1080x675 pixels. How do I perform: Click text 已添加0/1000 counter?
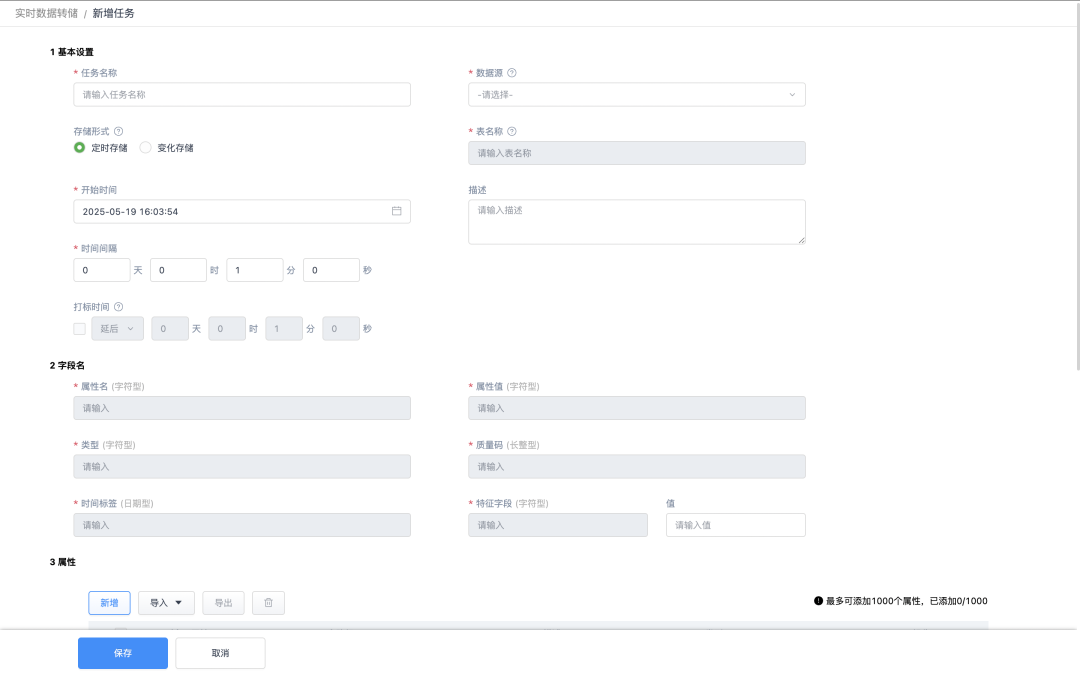point(959,601)
